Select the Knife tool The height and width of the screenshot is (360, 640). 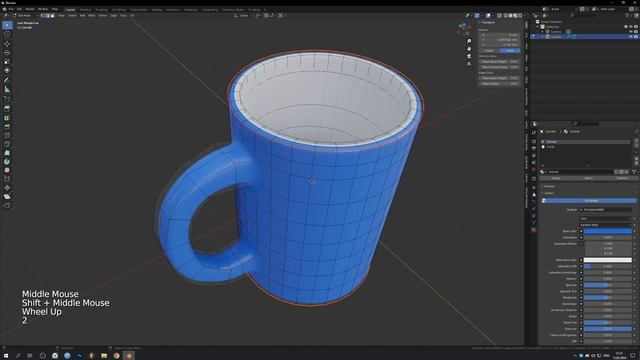pos(7,144)
